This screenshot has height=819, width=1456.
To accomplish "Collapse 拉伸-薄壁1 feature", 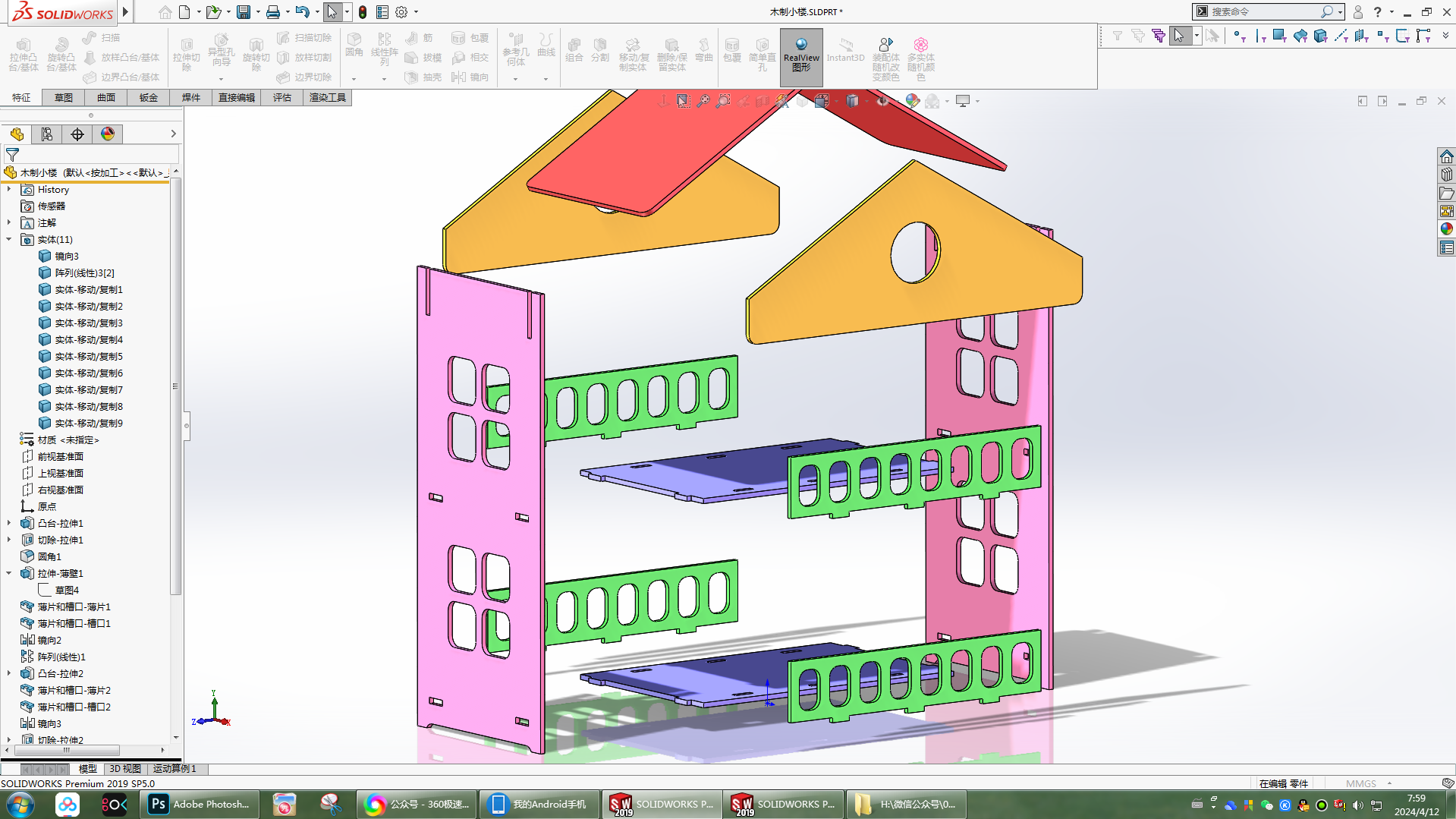I will click(x=9, y=573).
